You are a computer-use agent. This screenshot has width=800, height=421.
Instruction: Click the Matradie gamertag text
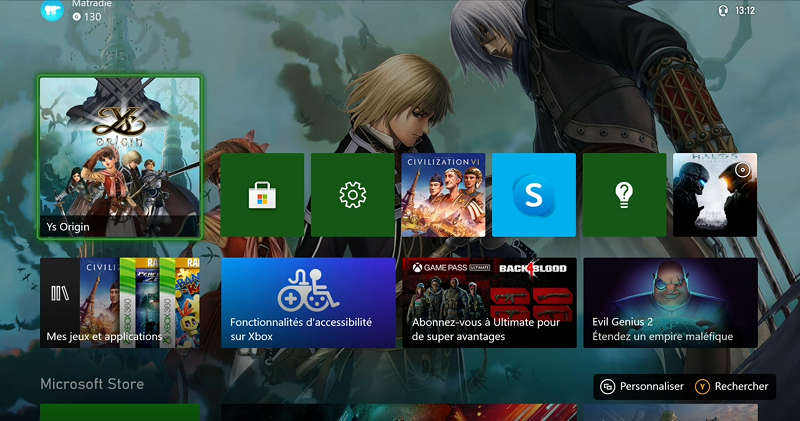(x=92, y=4)
